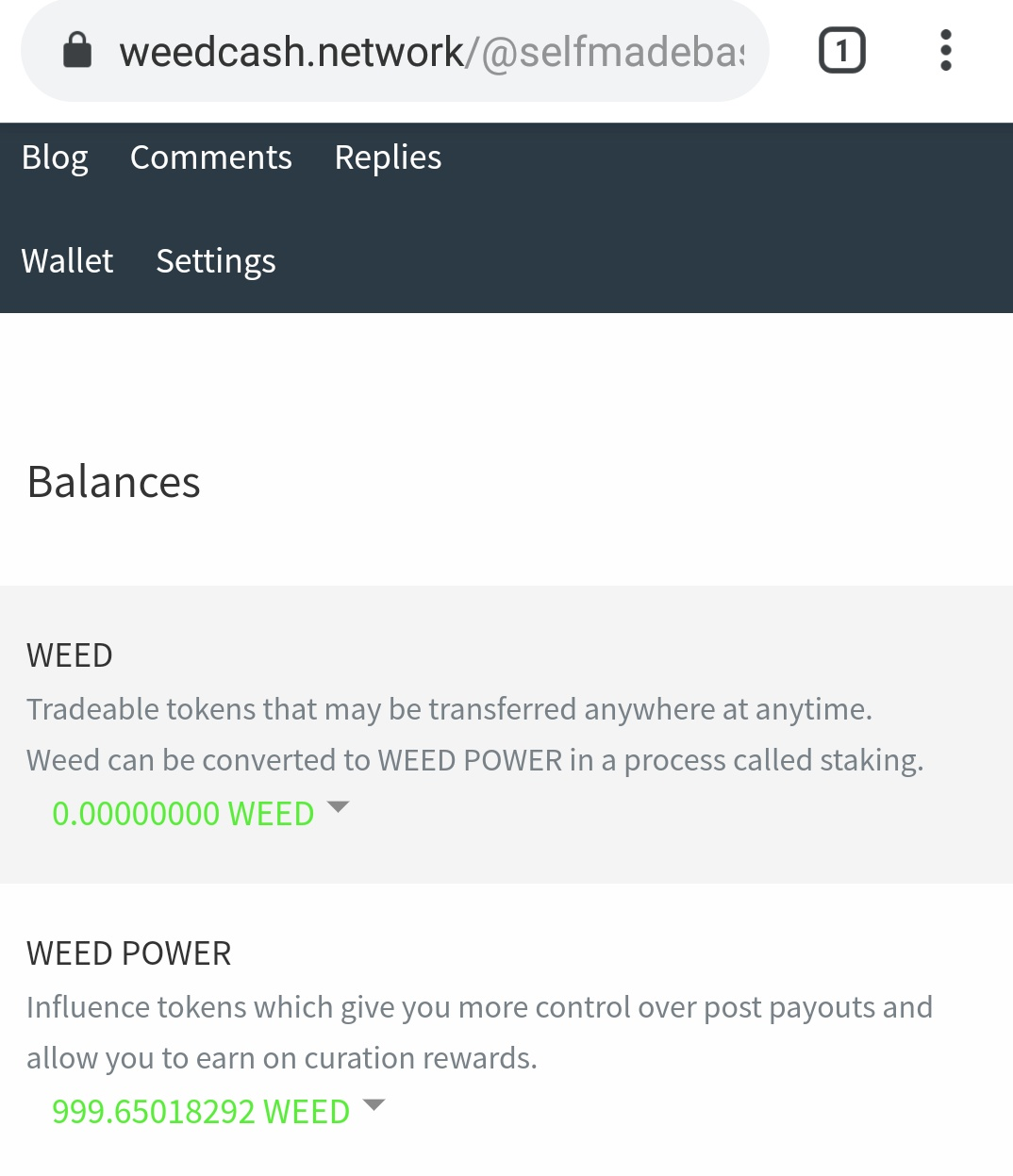Click the "Tradeable tokens" description line
This screenshot has width=1013, height=1176.
pyautogui.click(x=449, y=709)
